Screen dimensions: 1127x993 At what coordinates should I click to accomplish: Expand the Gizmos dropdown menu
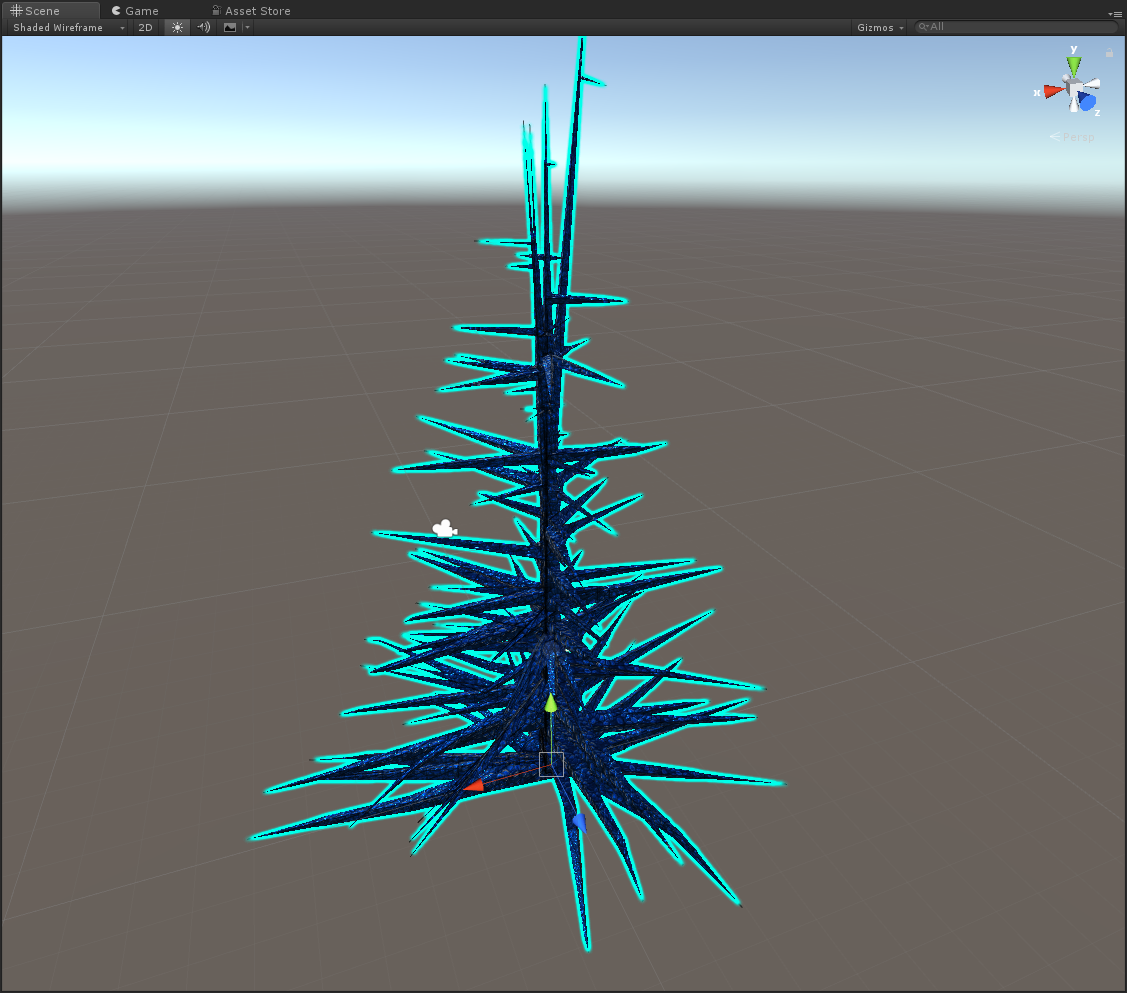tap(880, 27)
